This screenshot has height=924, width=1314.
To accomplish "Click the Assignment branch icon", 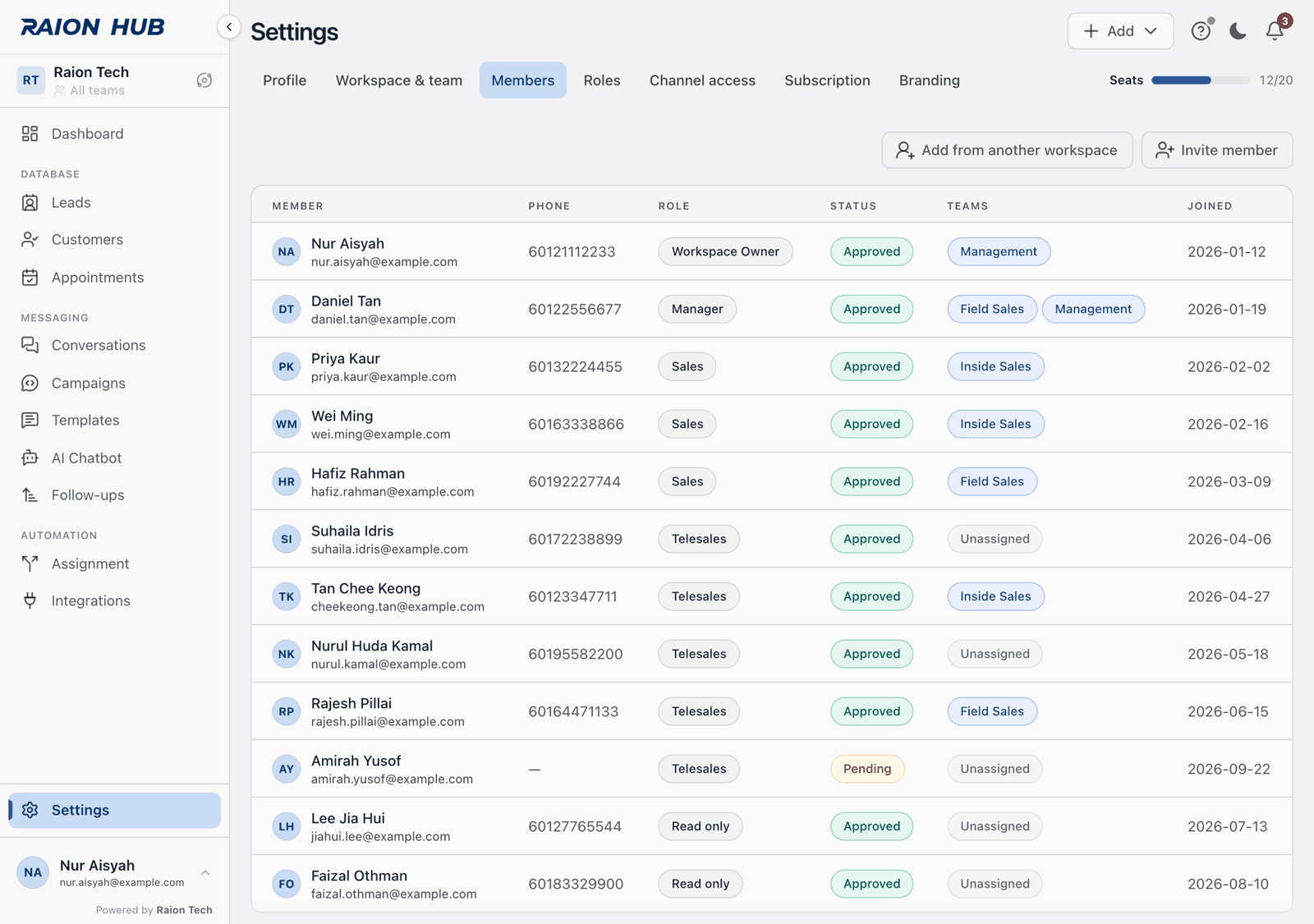I will pos(30,563).
